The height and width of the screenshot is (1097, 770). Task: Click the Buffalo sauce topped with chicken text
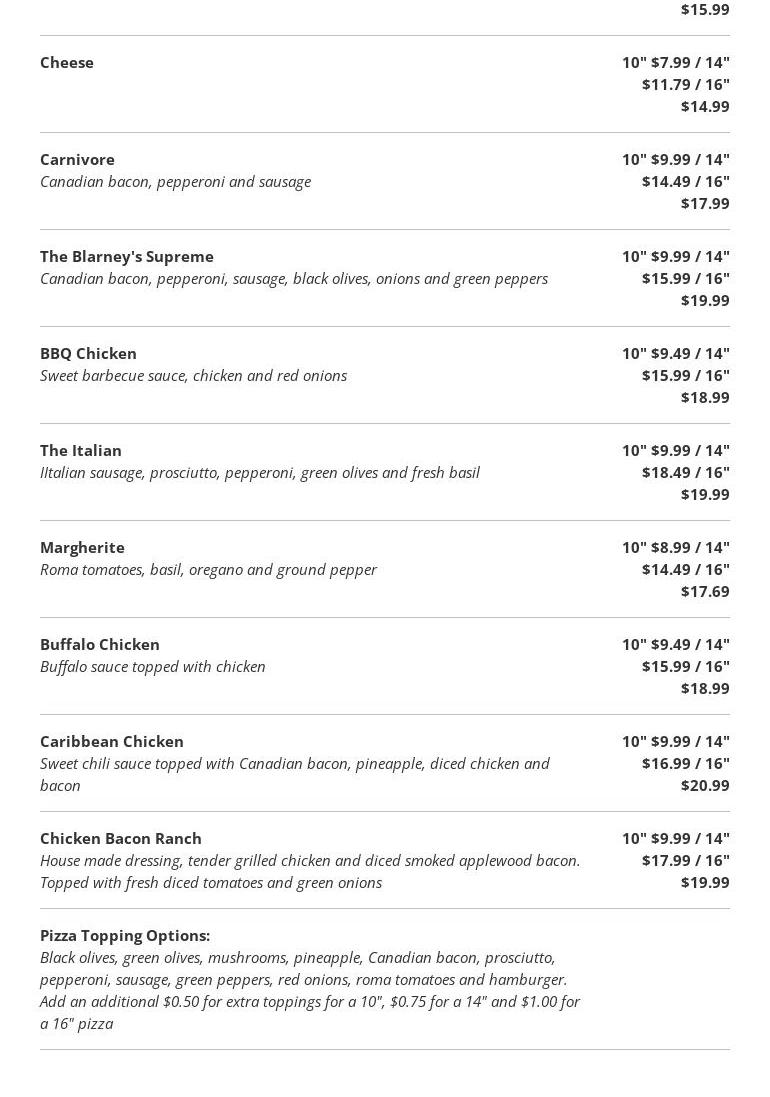point(153,666)
